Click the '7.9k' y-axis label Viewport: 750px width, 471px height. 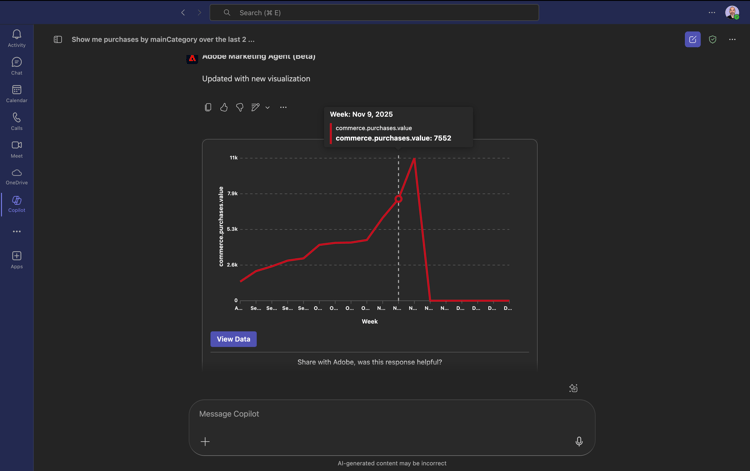[x=232, y=193]
